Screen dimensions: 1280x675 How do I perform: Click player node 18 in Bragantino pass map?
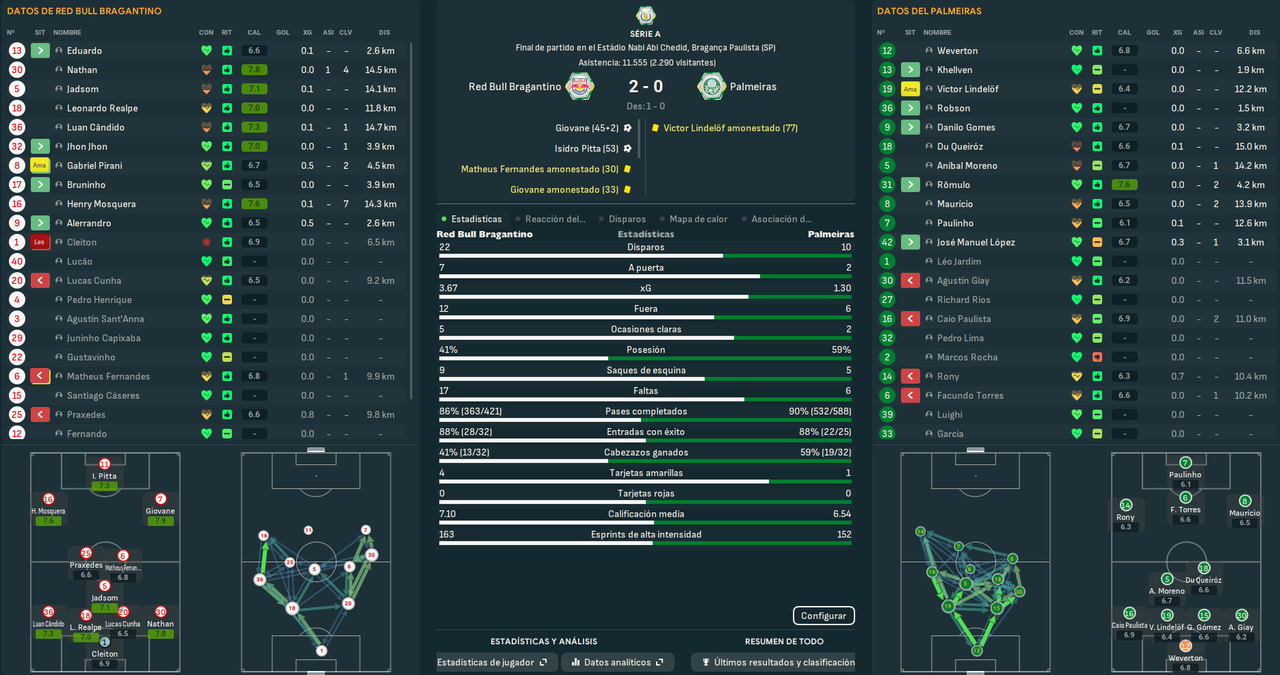point(292,607)
